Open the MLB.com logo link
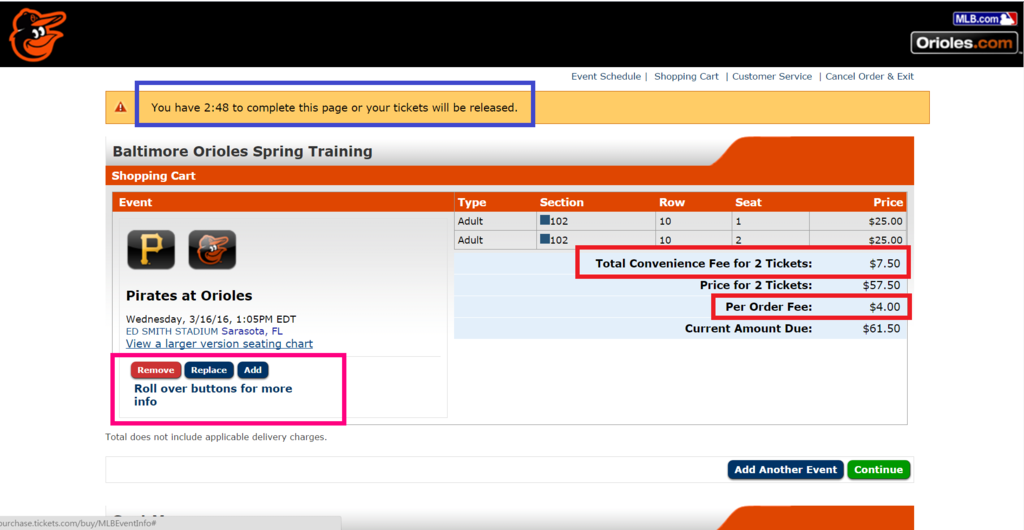 point(985,19)
